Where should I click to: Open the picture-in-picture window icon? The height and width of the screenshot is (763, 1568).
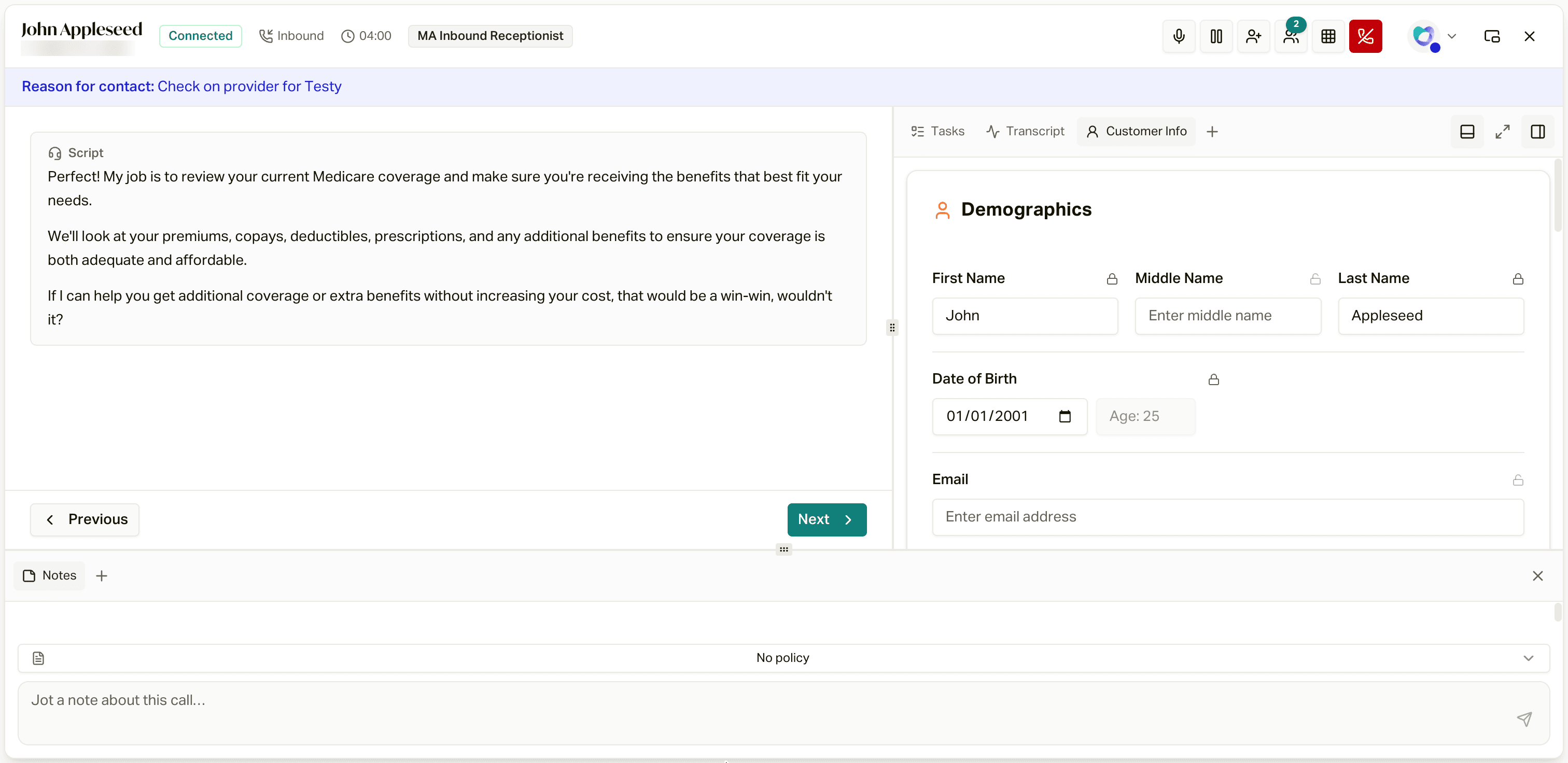coord(1492,36)
